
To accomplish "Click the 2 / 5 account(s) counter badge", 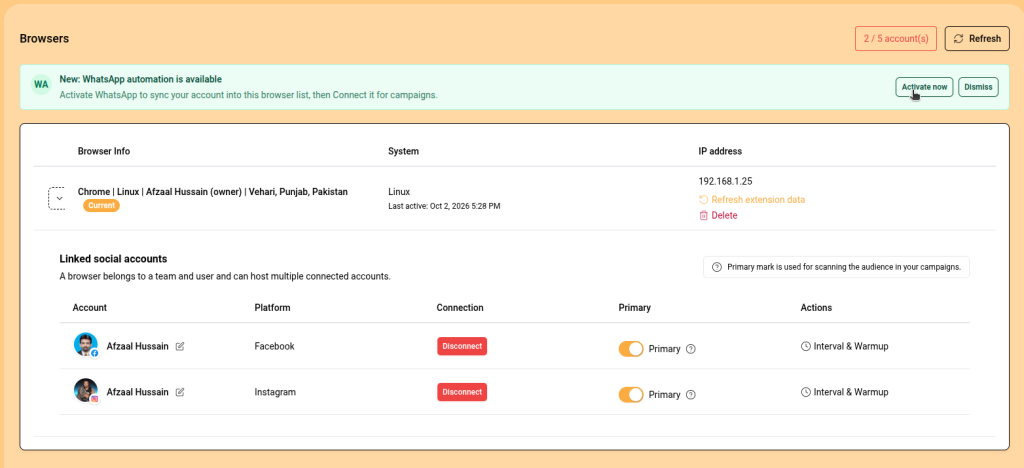I will point(896,39).
